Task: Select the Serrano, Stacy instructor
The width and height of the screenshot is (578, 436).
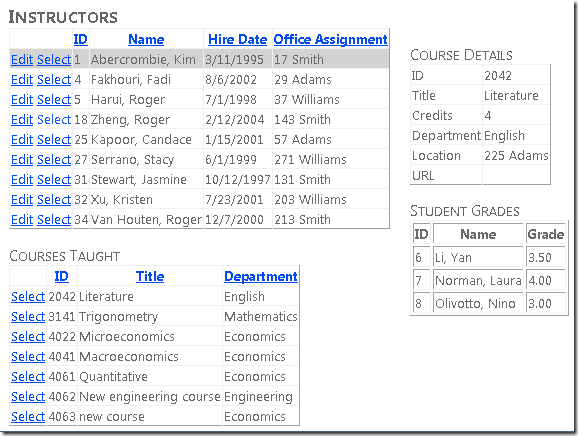Action: pos(54,160)
